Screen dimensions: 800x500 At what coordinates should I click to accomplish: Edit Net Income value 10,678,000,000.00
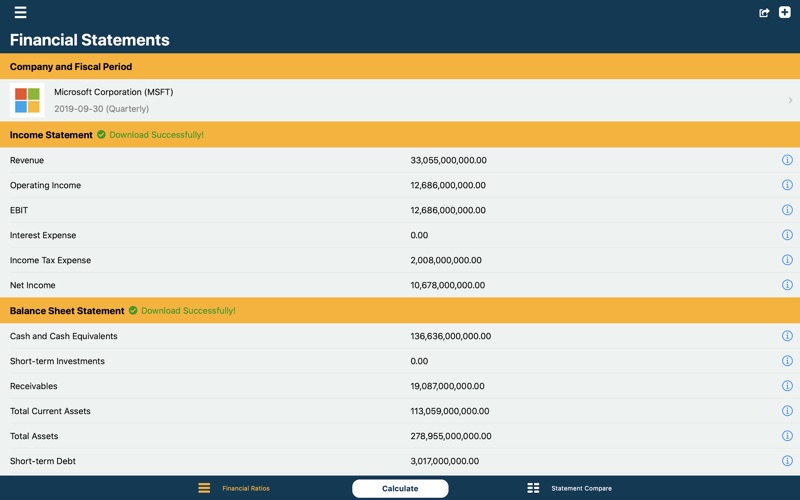click(x=447, y=285)
